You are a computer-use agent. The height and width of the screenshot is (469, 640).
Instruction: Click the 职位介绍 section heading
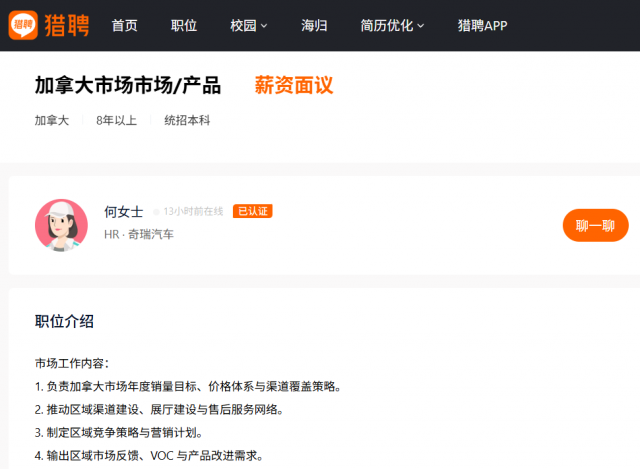65,321
